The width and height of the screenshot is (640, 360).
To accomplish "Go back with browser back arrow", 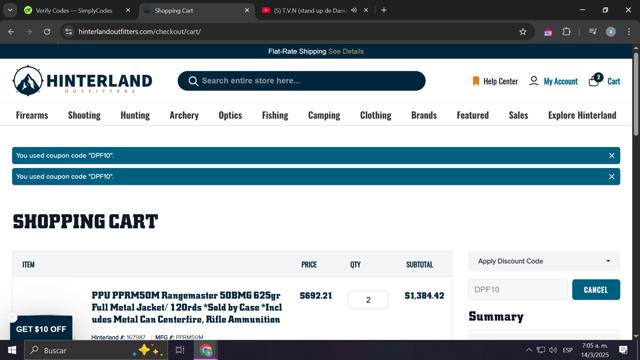I will (11, 31).
